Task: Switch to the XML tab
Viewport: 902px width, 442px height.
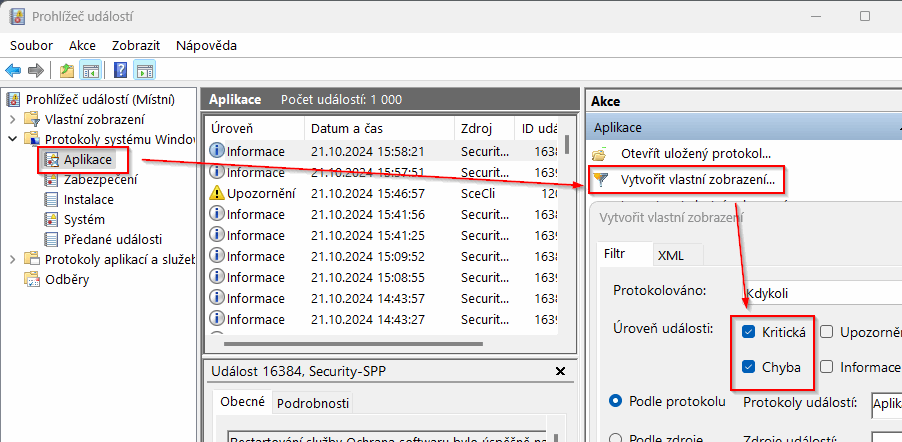Action: 670,255
